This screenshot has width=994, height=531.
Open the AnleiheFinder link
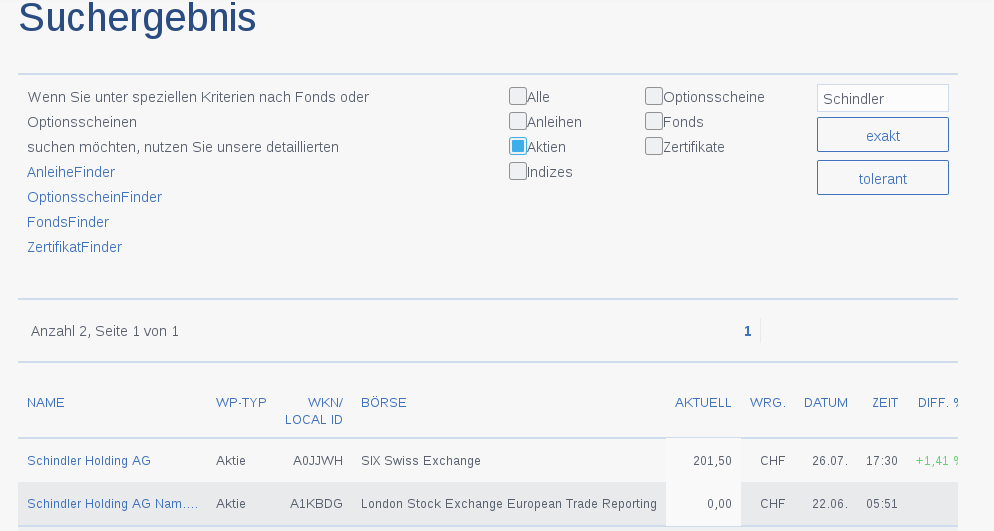point(71,172)
